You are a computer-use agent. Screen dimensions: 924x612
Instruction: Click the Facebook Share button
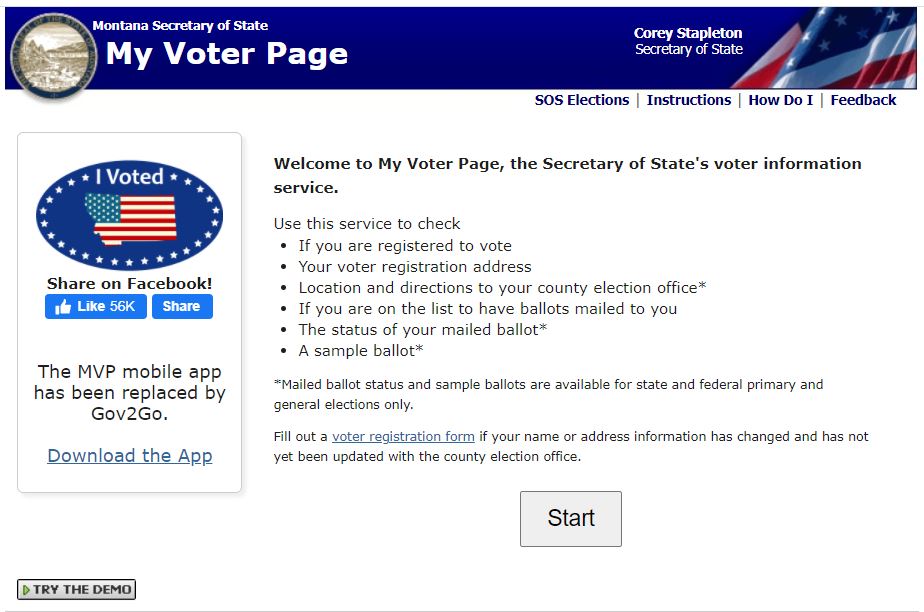coord(182,306)
